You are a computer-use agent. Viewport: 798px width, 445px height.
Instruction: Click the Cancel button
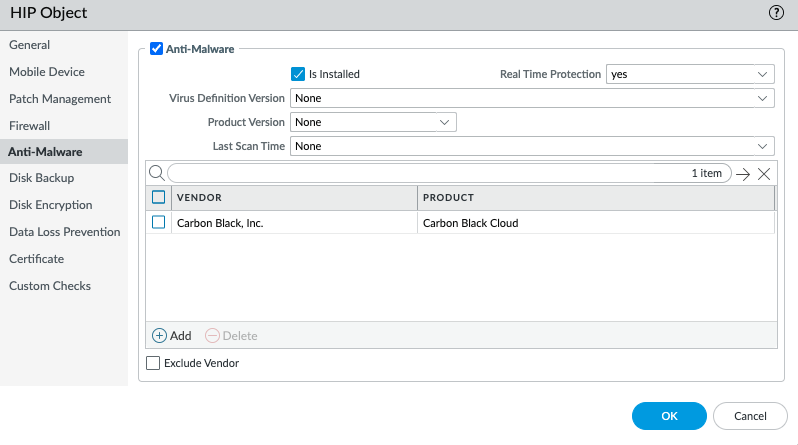(x=750, y=416)
